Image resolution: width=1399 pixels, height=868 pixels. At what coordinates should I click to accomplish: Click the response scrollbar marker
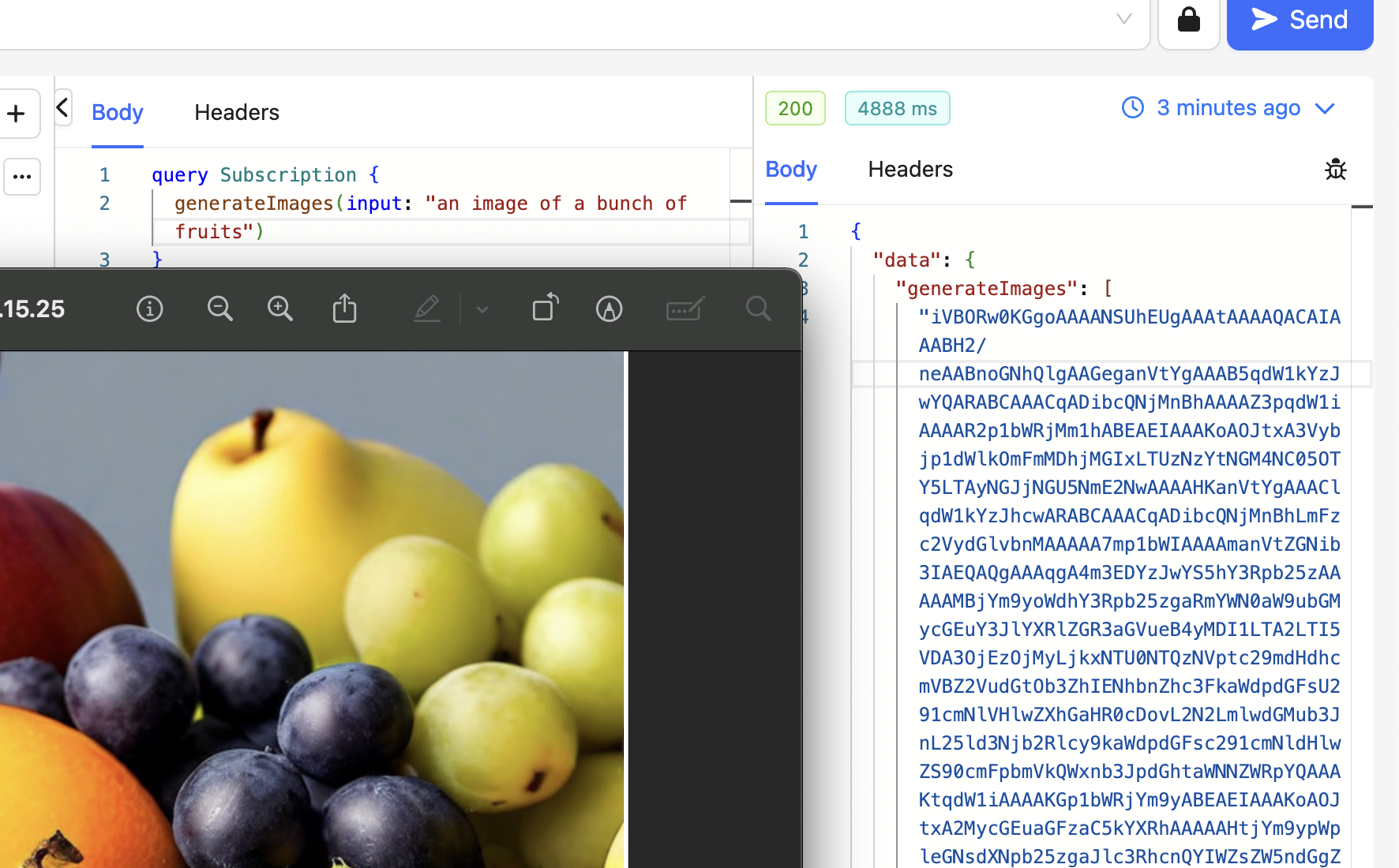(1362, 207)
